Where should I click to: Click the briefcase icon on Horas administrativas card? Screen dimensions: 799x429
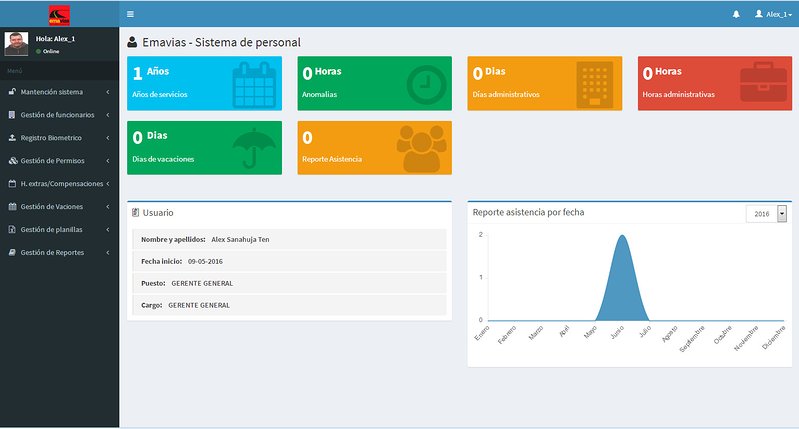pos(763,84)
